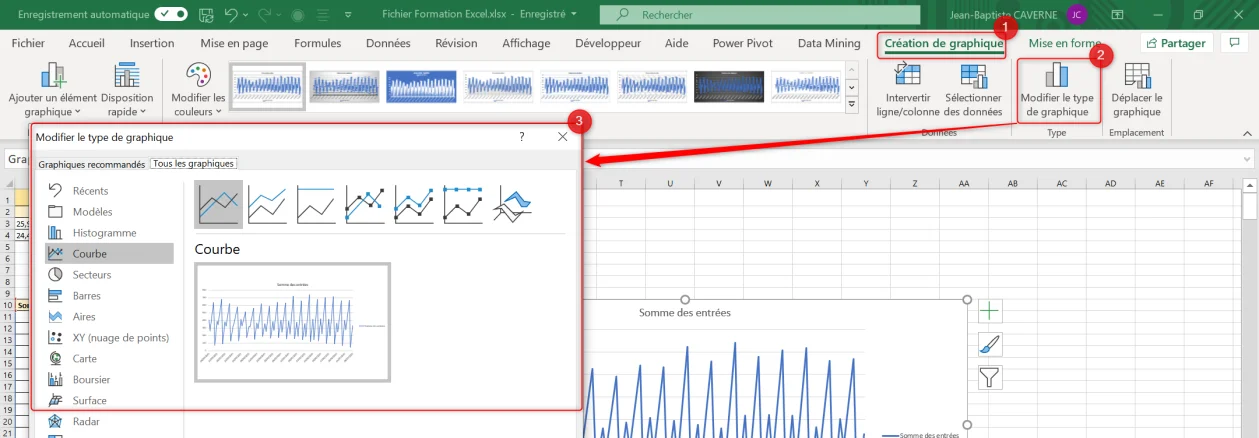Viewport: 1259px width, 438px height.
Task: Switch to Graphiques recommandés tab in dialog
Action: coord(91,164)
